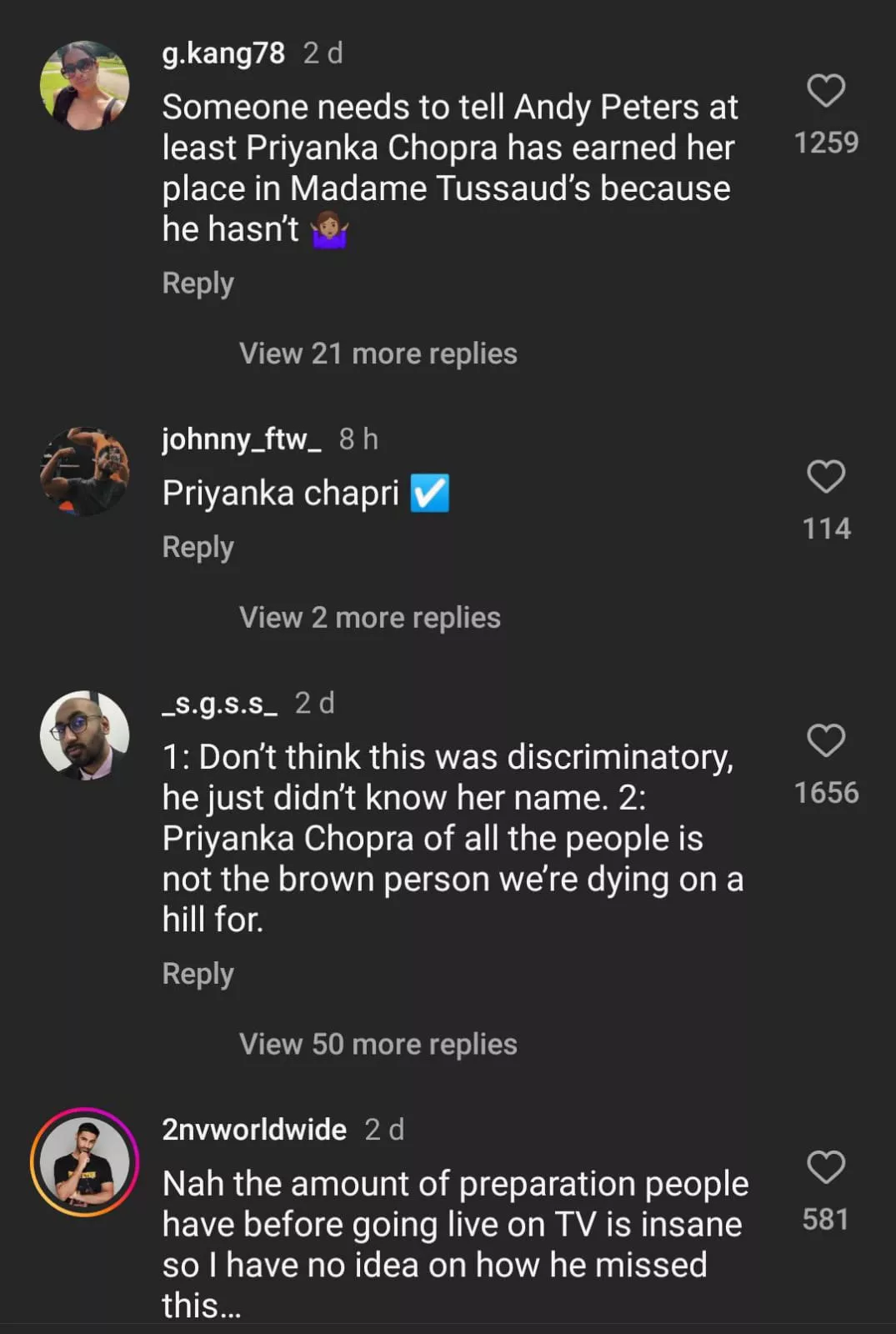Open the 1656 likes count
The image size is (896, 1334).
pos(826,793)
